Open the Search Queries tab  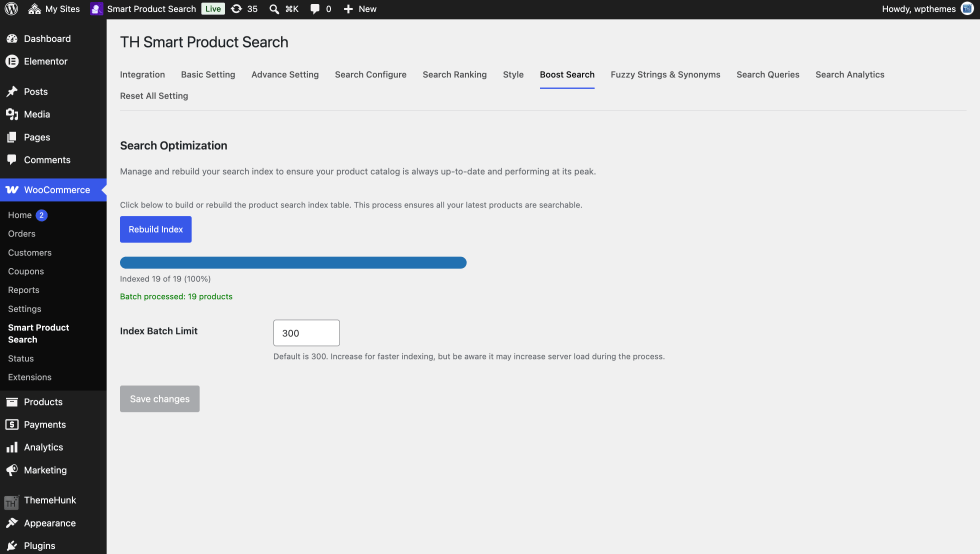tap(768, 74)
